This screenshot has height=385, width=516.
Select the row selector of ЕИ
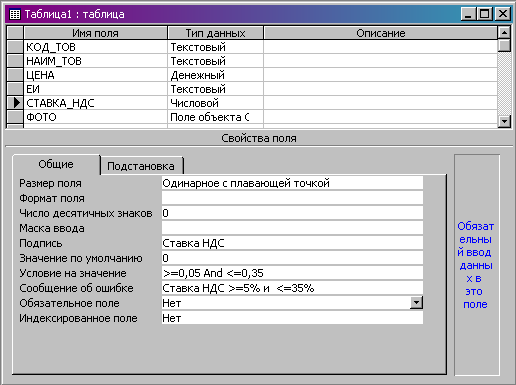point(15,89)
